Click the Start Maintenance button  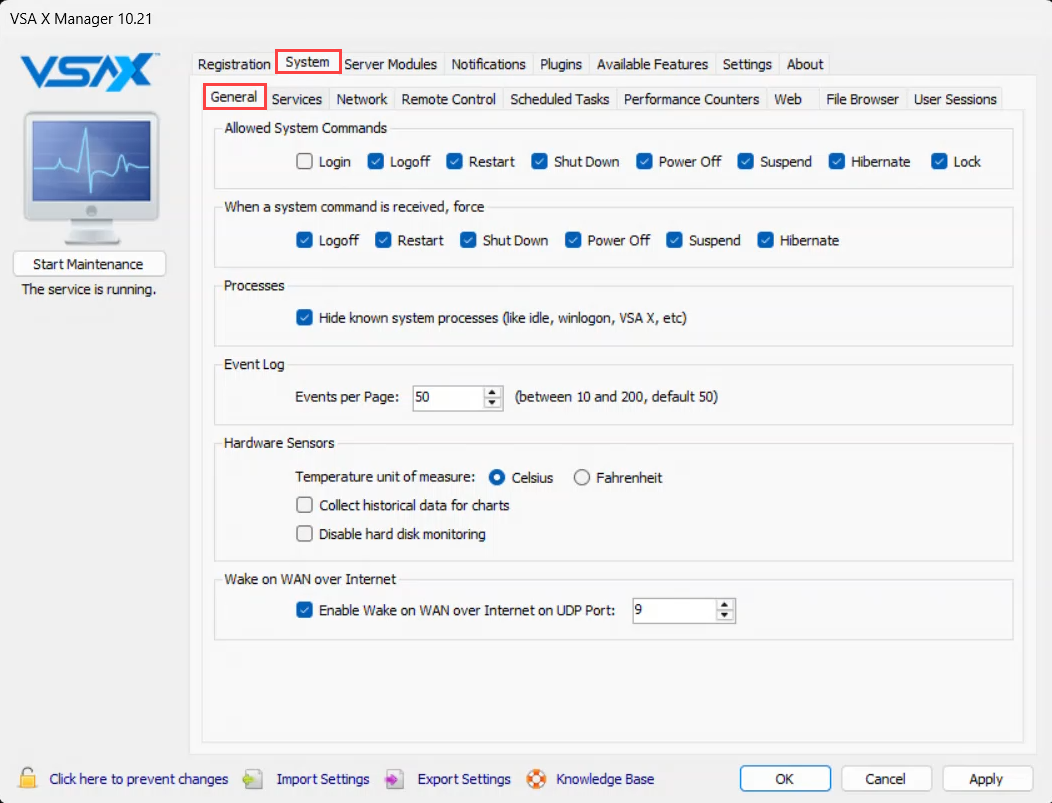[x=89, y=264]
